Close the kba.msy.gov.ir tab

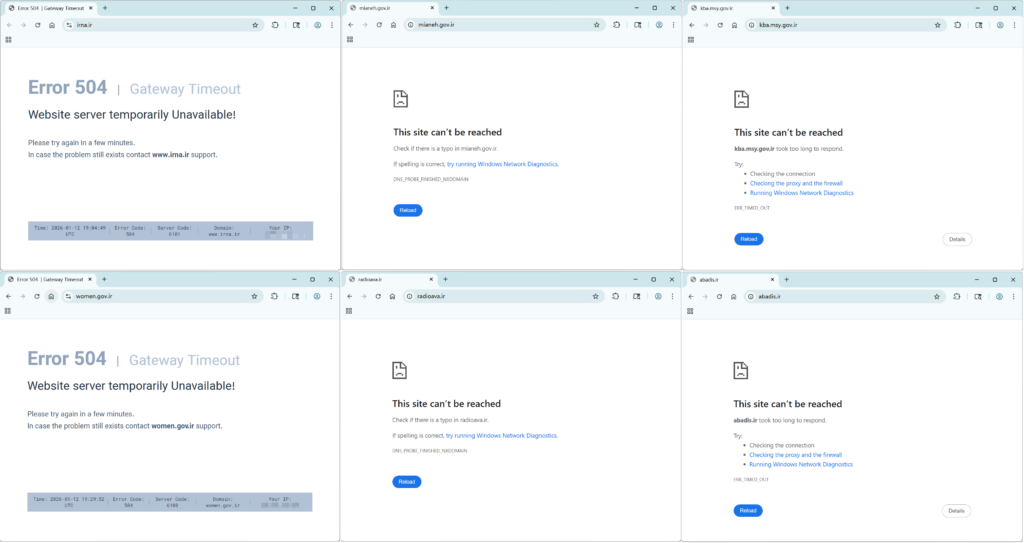(x=775, y=8)
